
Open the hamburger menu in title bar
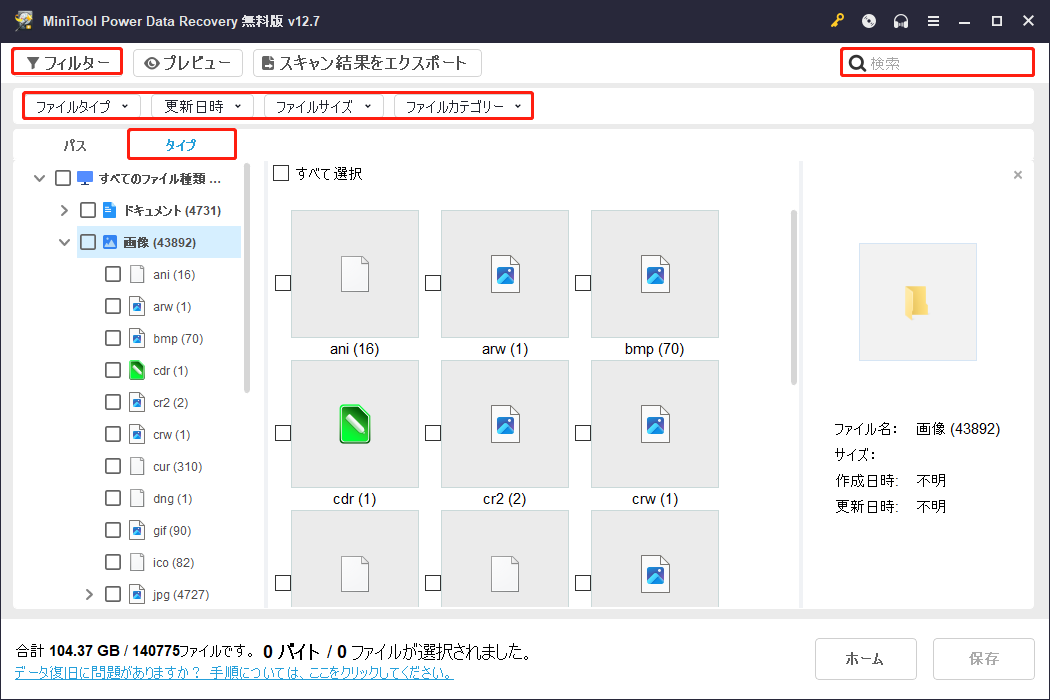pos(933,20)
